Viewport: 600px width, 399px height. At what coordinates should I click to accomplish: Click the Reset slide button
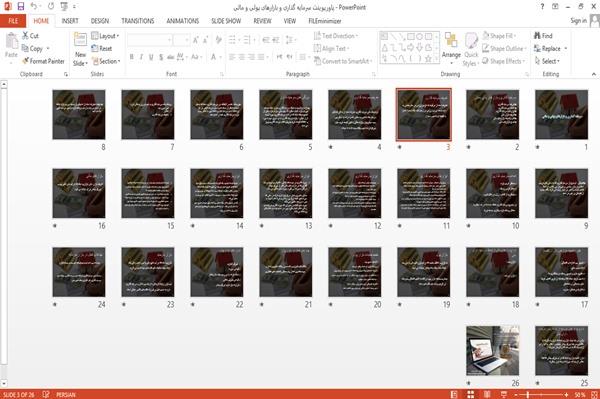102,48
